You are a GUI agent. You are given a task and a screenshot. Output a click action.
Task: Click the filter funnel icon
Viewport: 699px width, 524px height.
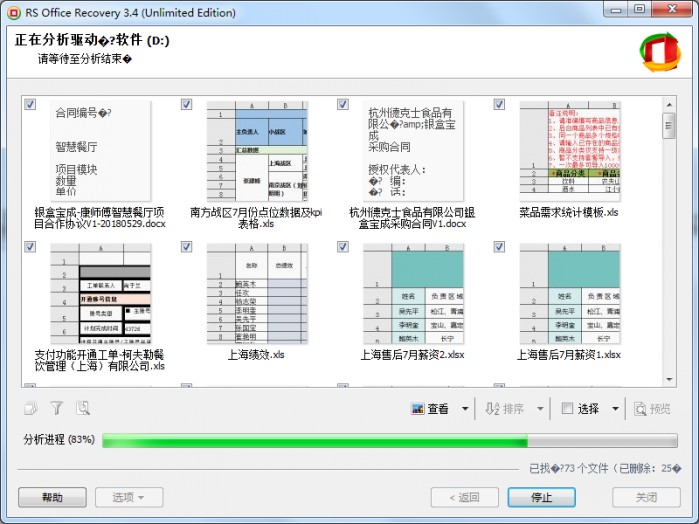point(57,408)
